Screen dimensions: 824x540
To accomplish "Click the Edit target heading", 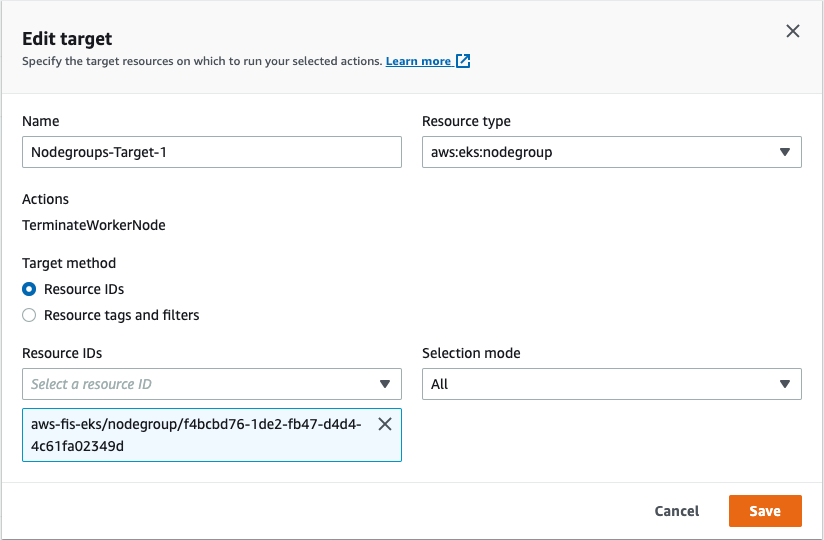I will point(67,39).
